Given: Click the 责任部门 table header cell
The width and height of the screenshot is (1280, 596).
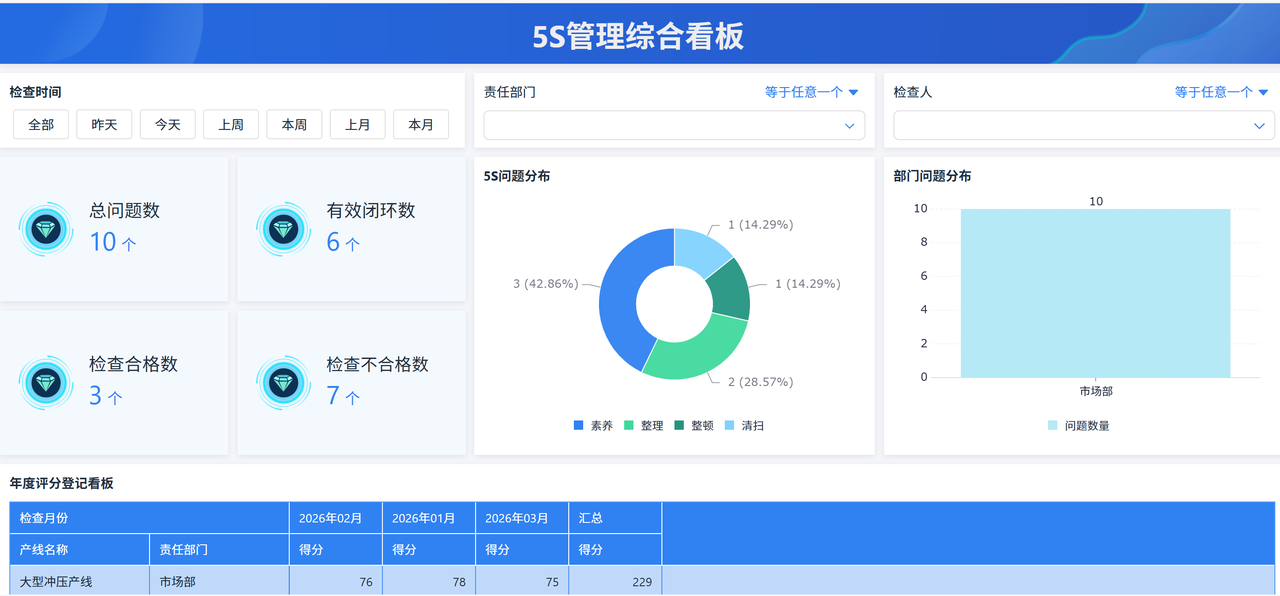Looking at the screenshot, I should [219, 550].
